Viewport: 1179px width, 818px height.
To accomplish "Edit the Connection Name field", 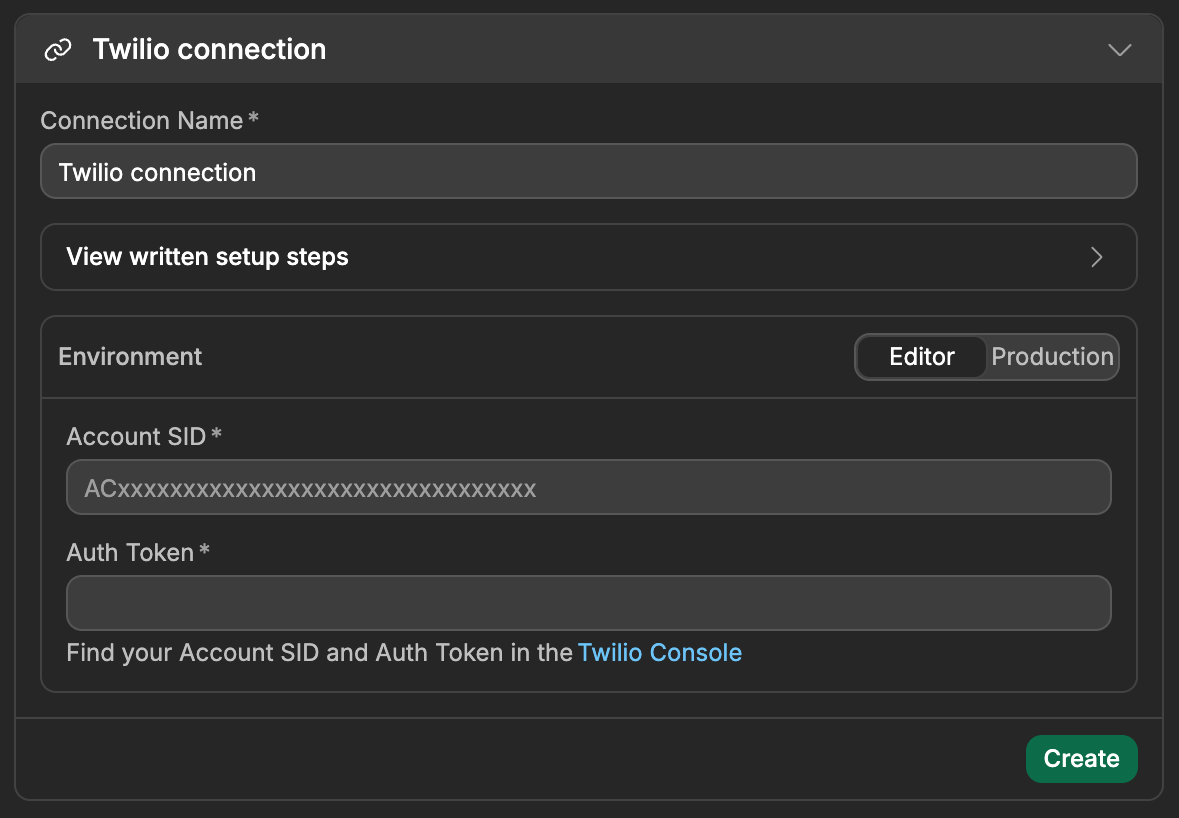I will click(x=589, y=171).
